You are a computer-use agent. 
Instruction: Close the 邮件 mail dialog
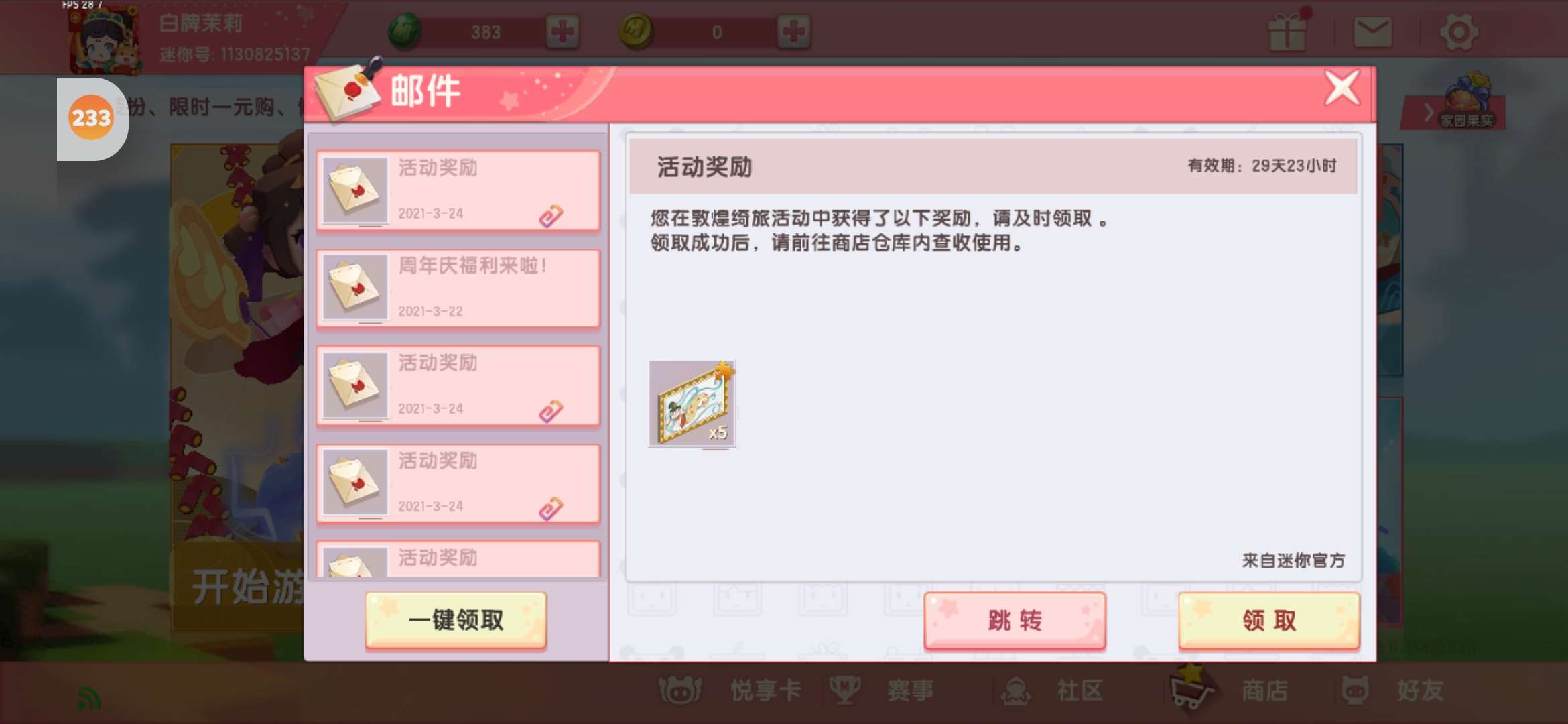tap(1342, 88)
